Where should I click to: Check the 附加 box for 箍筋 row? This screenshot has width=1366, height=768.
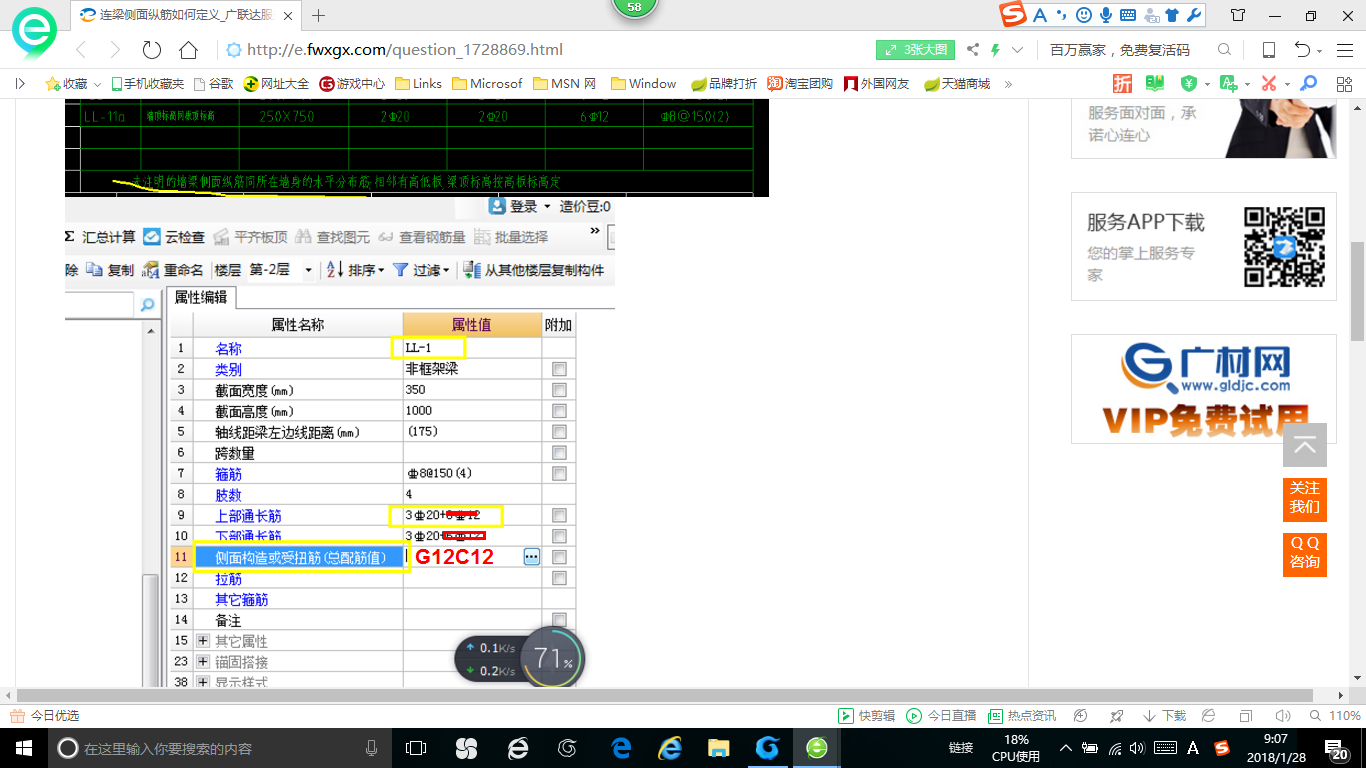(559, 473)
